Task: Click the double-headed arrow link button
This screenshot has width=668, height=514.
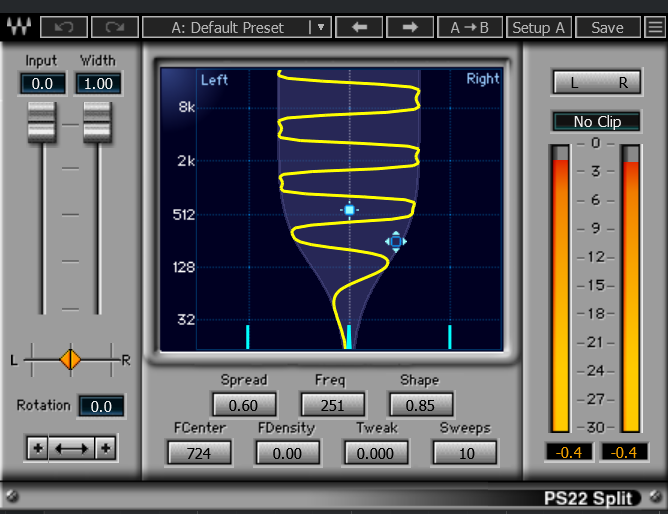Action: pyautogui.click(x=72, y=448)
